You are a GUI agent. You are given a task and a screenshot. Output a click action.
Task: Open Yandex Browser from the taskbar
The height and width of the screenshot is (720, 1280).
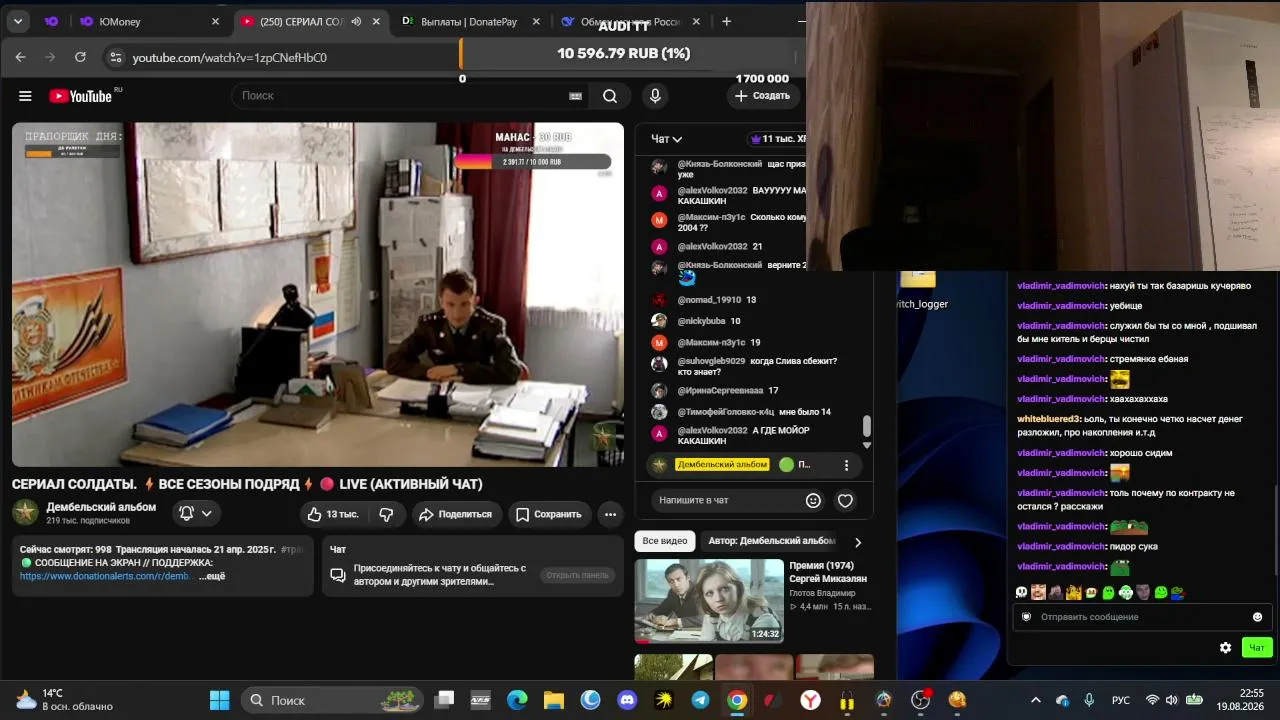tap(810, 700)
